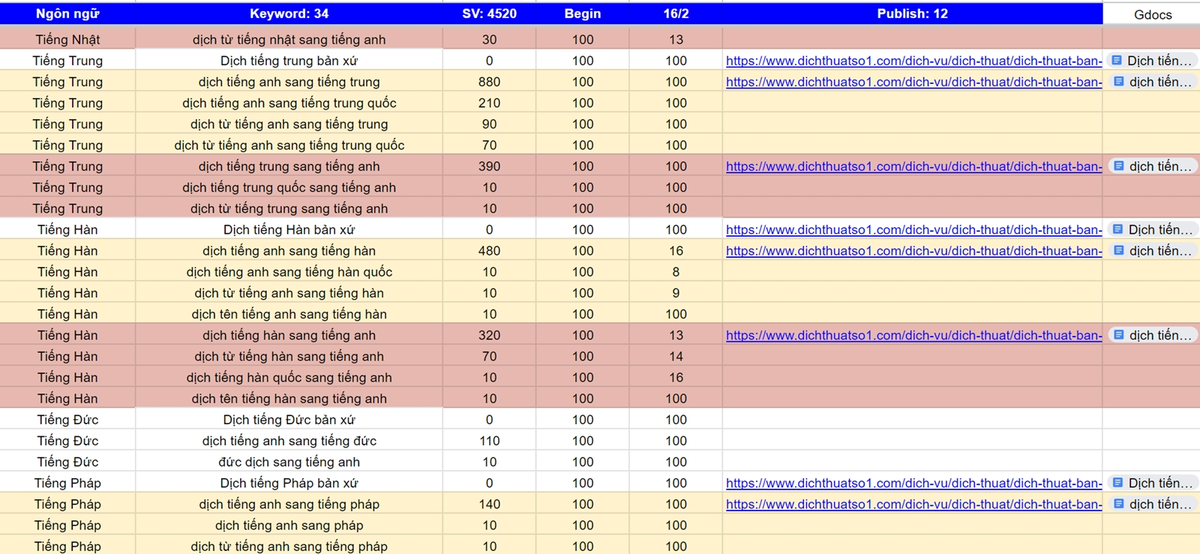The width and height of the screenshot is (1200, 554).
Task: Select SV value 880
Action: (x=489, y=82)
